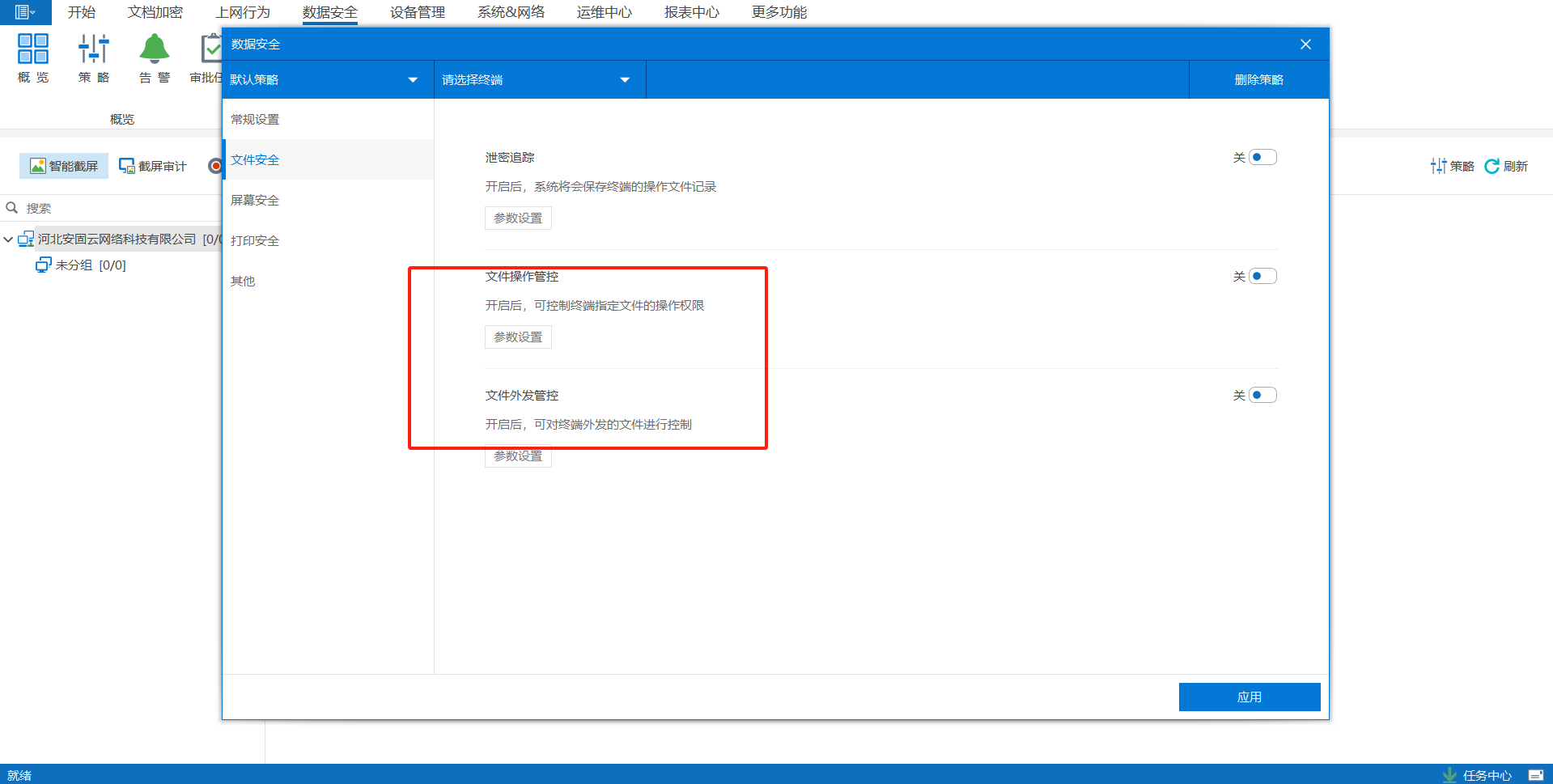Select 屏幕安全 in the dialog sidebar
Image resolution: width=1553 pixels, height=784 pixels.
click(x=328, y=200)
